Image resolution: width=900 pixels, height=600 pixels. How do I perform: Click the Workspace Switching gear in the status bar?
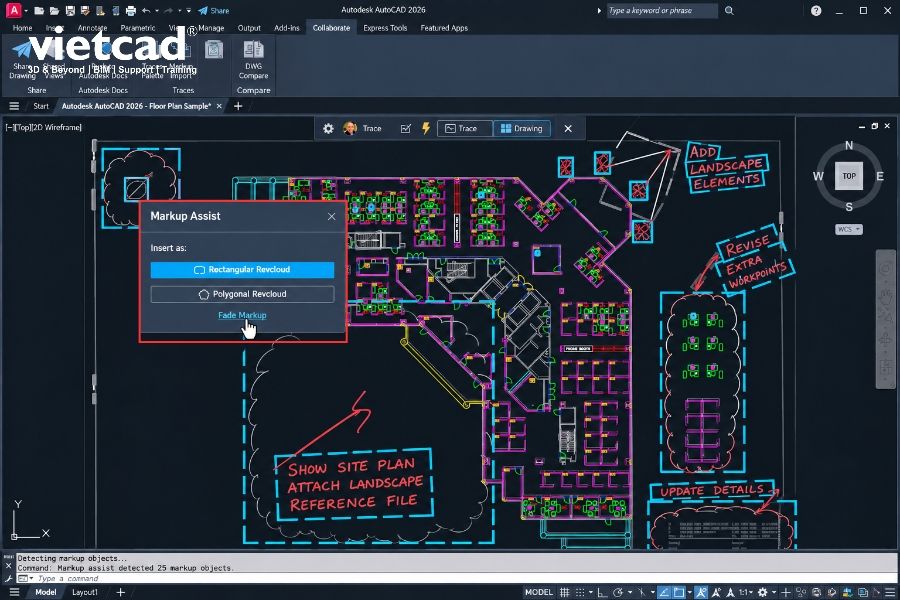[x=762, y=592]
